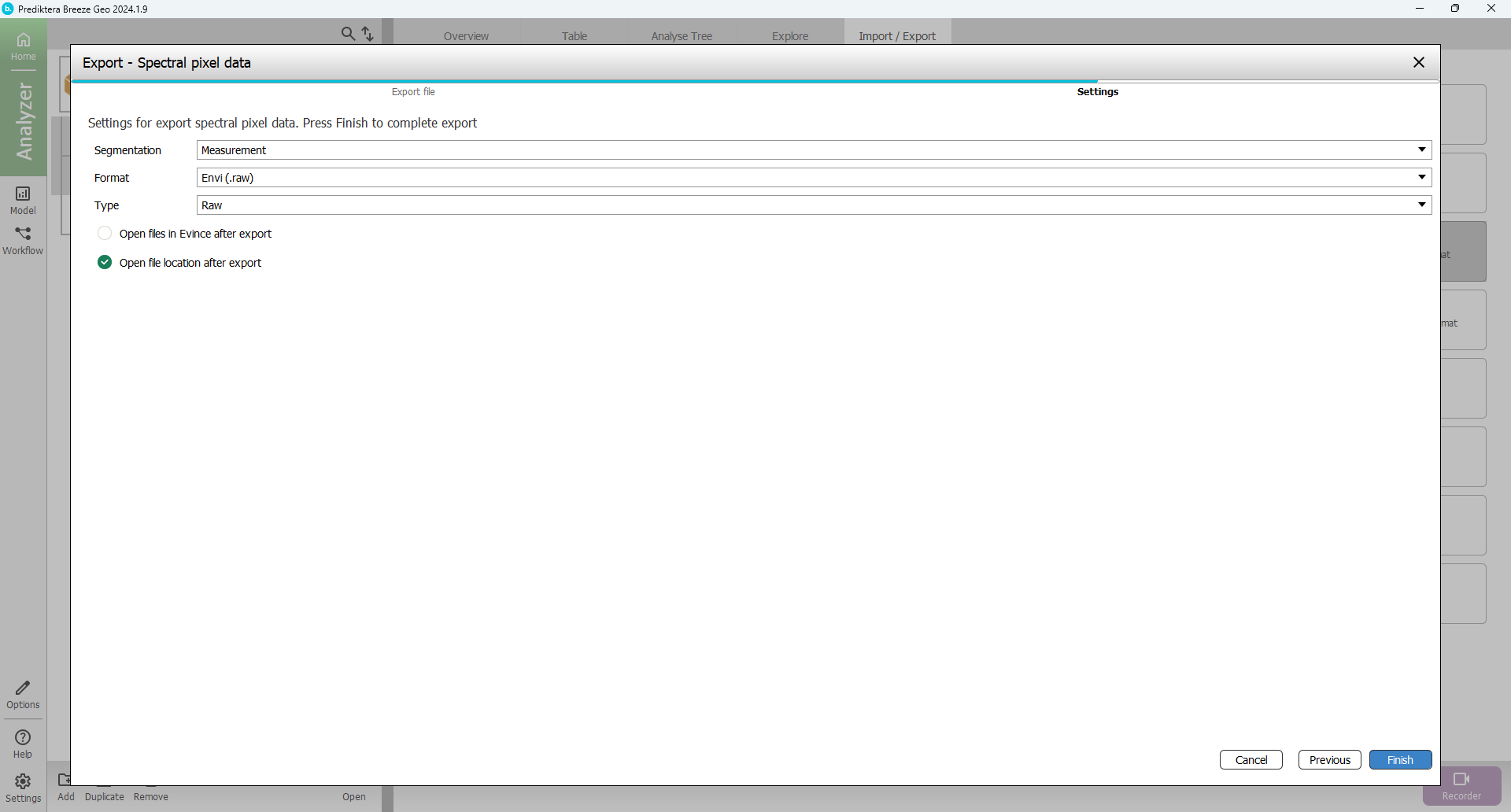The height and width of the screenshot is (812, 1511).
Task: Expand the Segmentation dropdown
Action: point(813,150)
